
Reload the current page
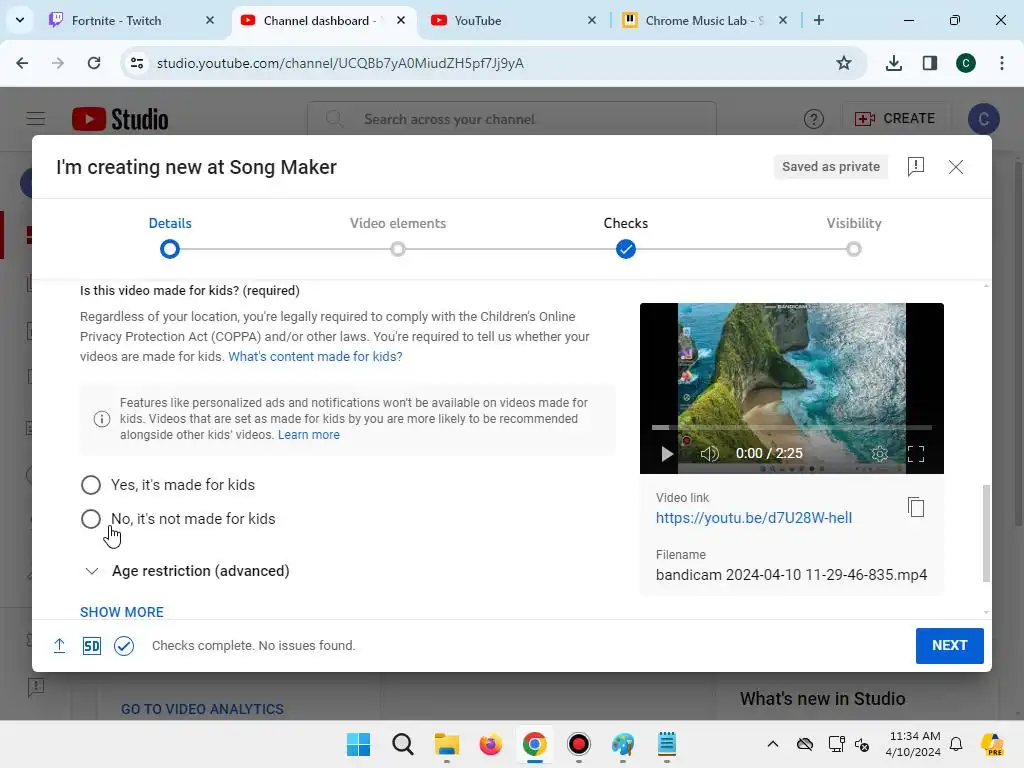94,63
